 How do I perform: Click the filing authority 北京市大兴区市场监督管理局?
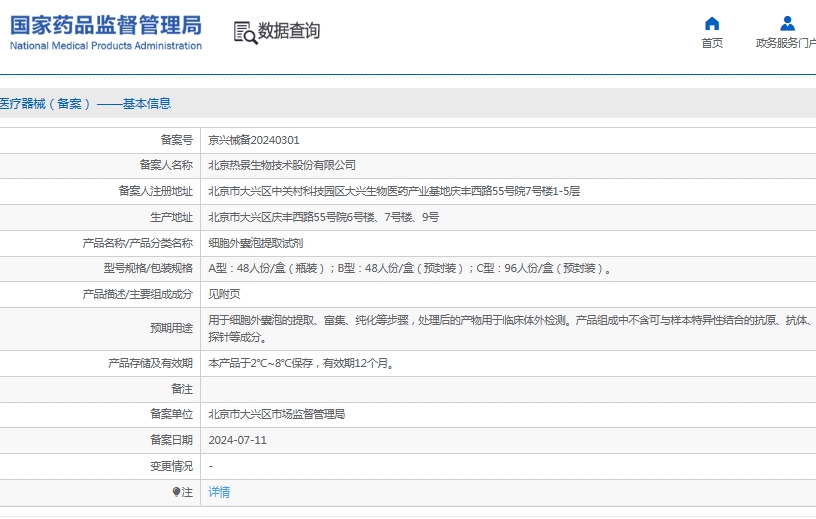point(277,414)
